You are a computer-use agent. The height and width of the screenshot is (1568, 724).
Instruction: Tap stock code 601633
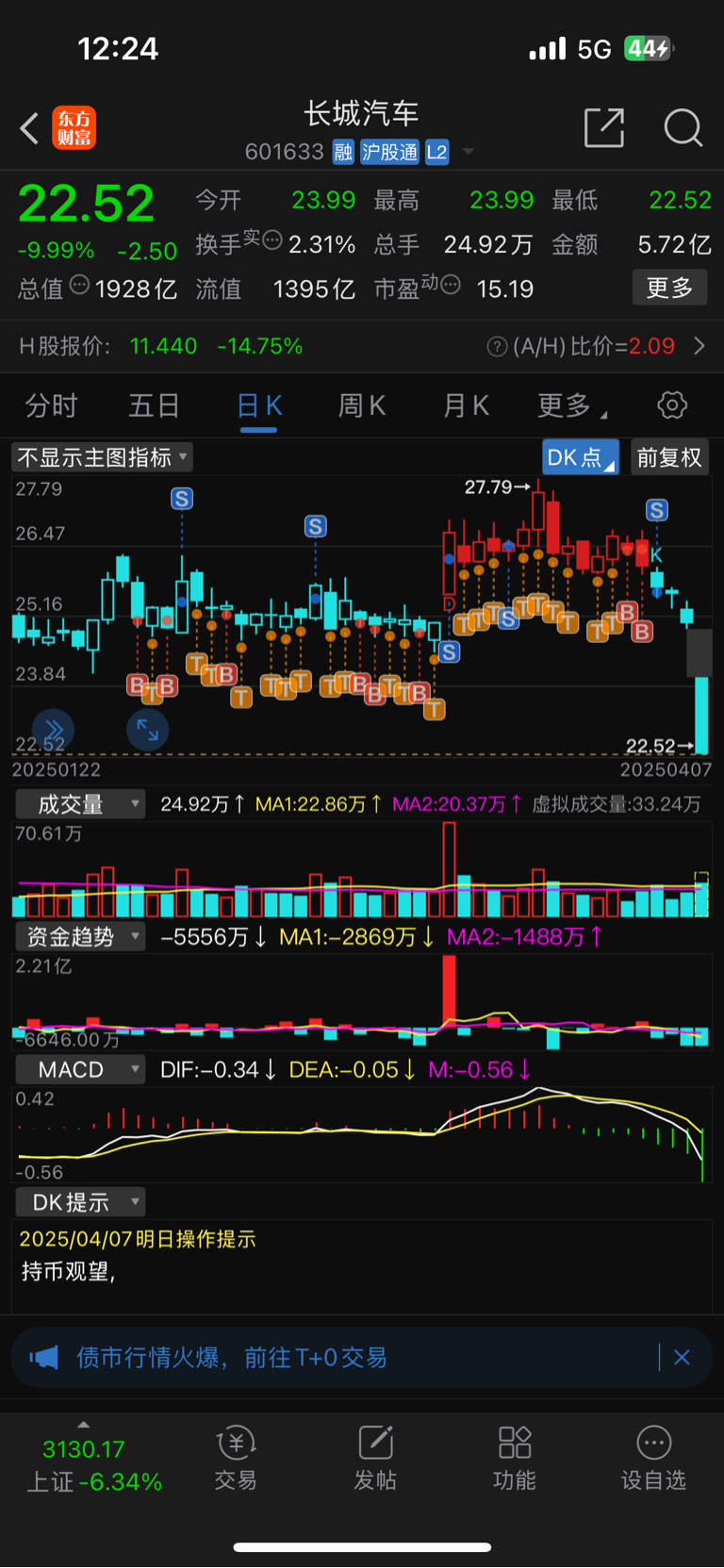coord(284,152)
